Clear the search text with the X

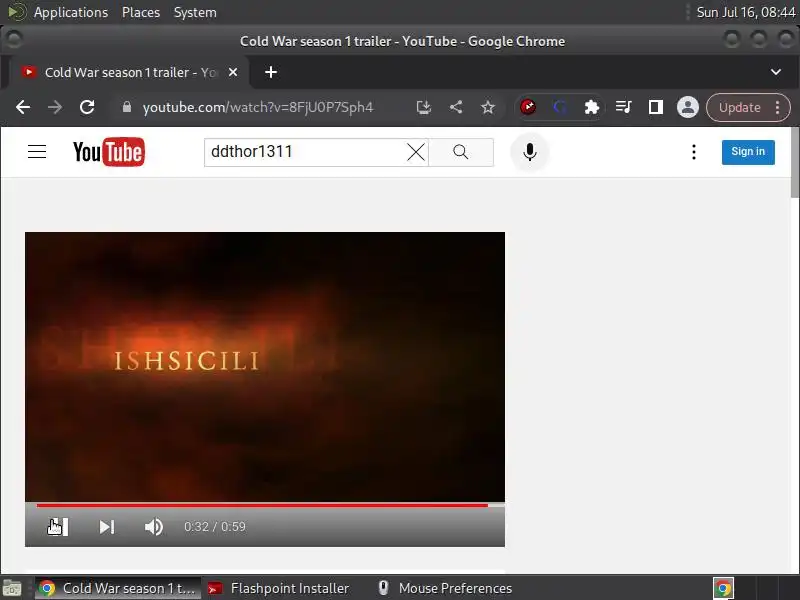(416, 152)
